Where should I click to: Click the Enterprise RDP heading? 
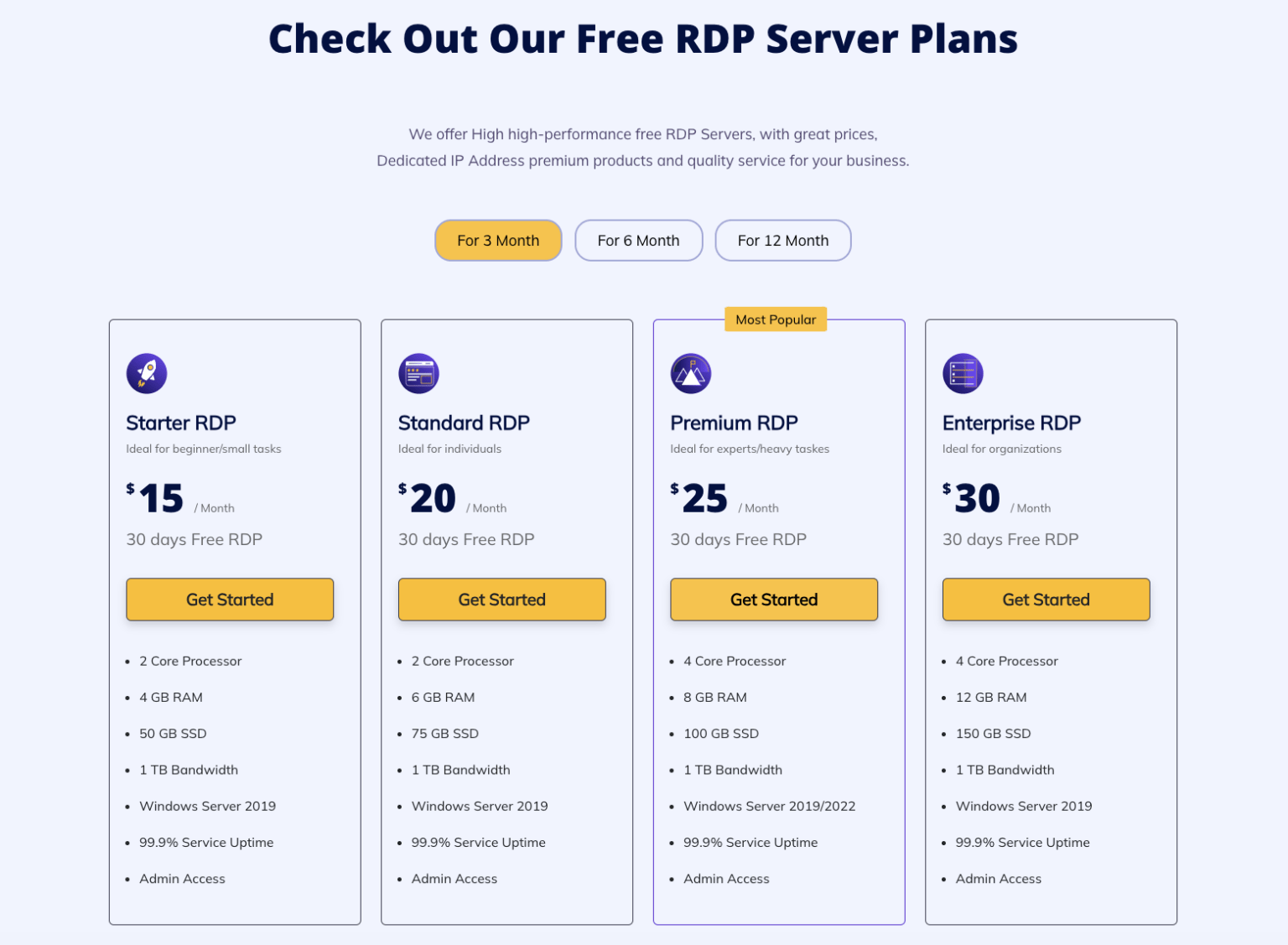(x=1011, y=423)
